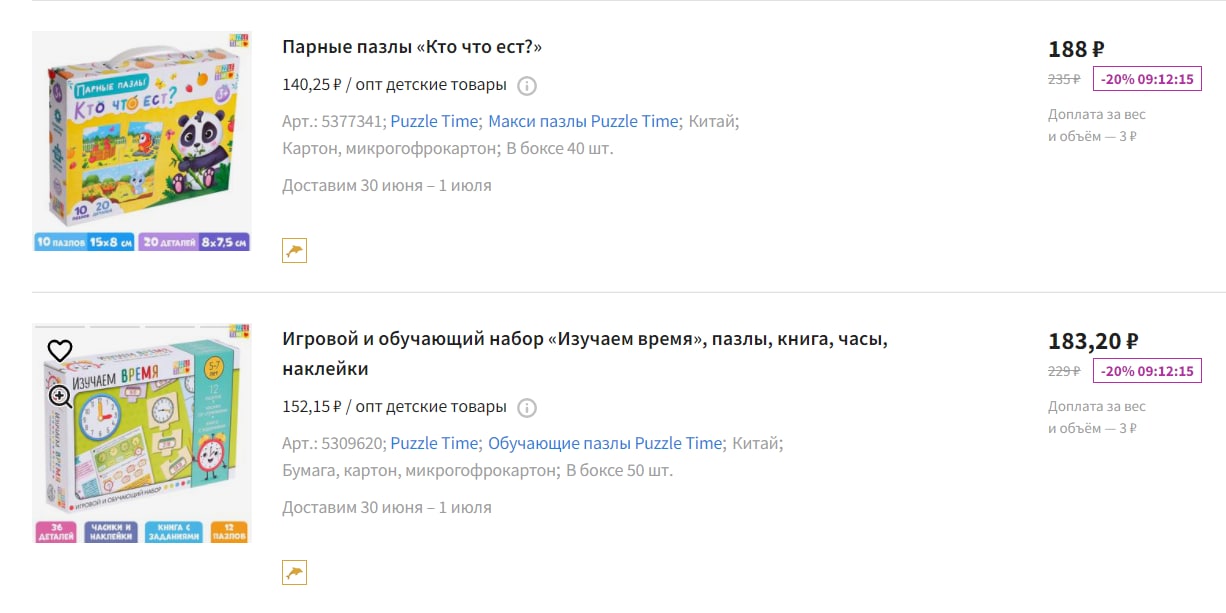The width and height of the screenshot is (1226, 613).
Task: Open the Кто что ест puzzle box thumbnail
Action: pyautogui.click(x=141, y=141)
